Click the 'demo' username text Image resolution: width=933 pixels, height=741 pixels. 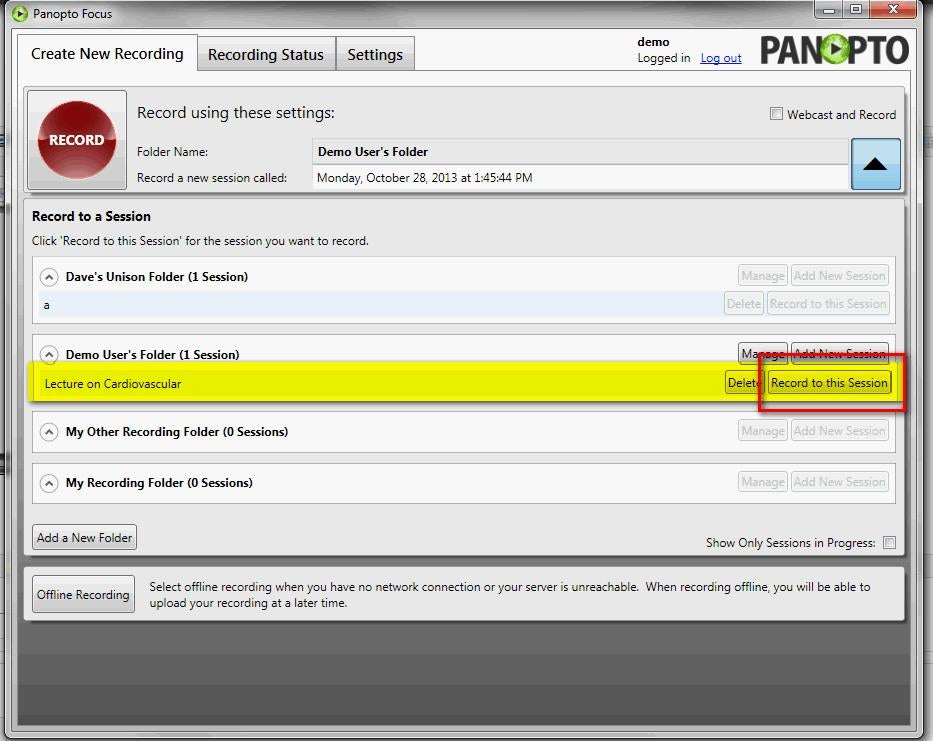click(653, 42)
